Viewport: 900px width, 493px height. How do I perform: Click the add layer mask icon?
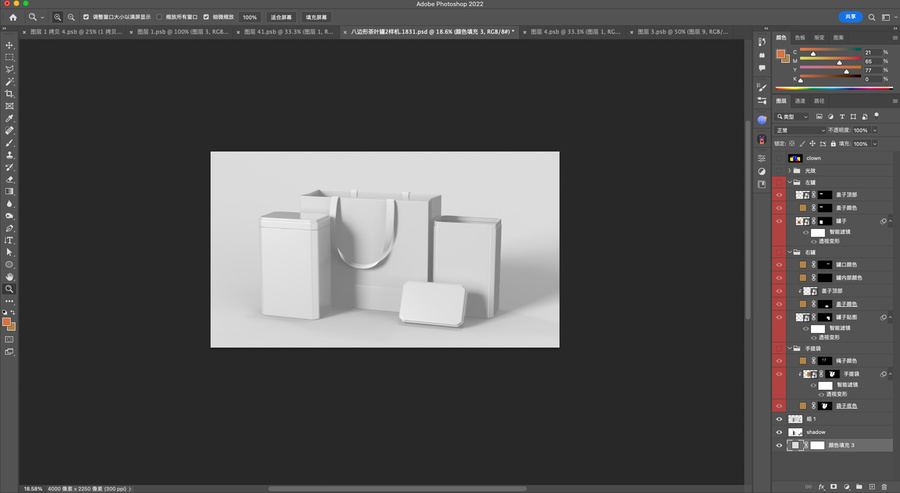[834, 487]
